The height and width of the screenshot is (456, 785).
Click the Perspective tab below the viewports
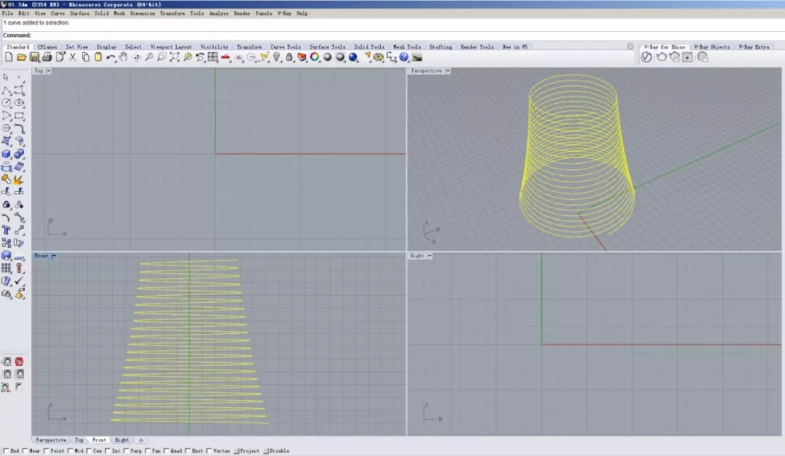coord(51,440)
